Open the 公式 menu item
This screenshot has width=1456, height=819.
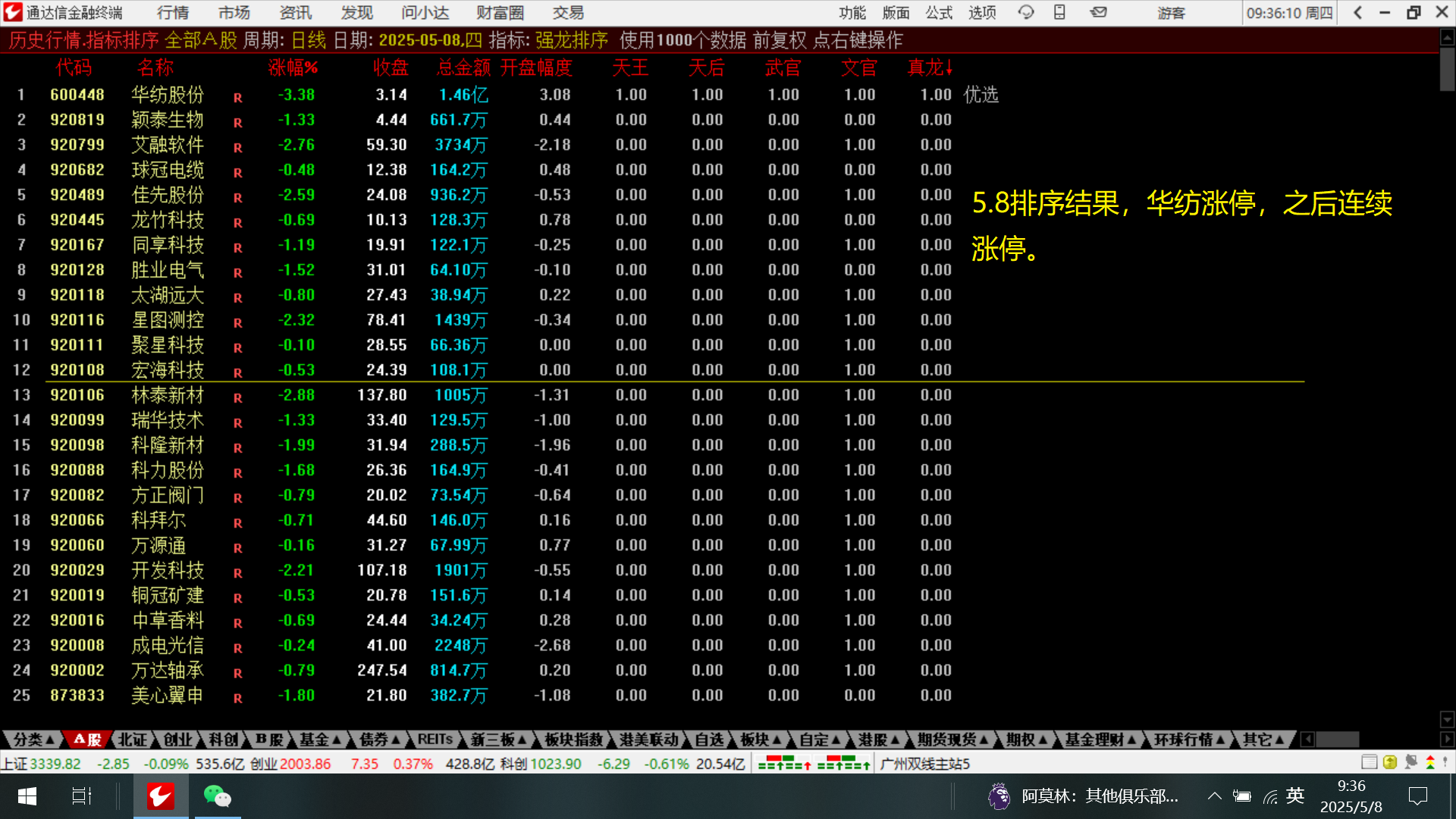click(939, 13)
